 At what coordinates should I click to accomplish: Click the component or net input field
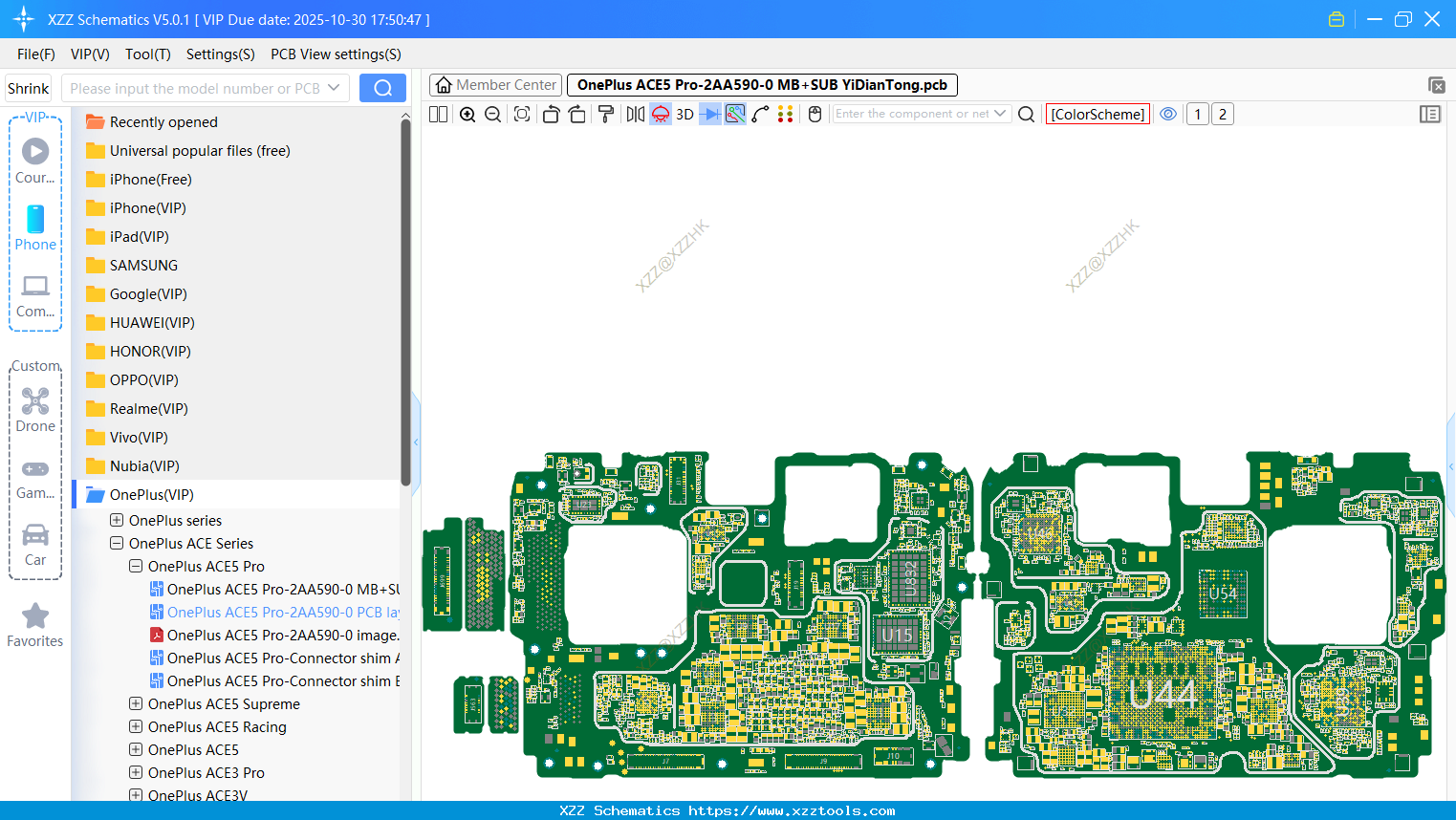tap(912, 114)
